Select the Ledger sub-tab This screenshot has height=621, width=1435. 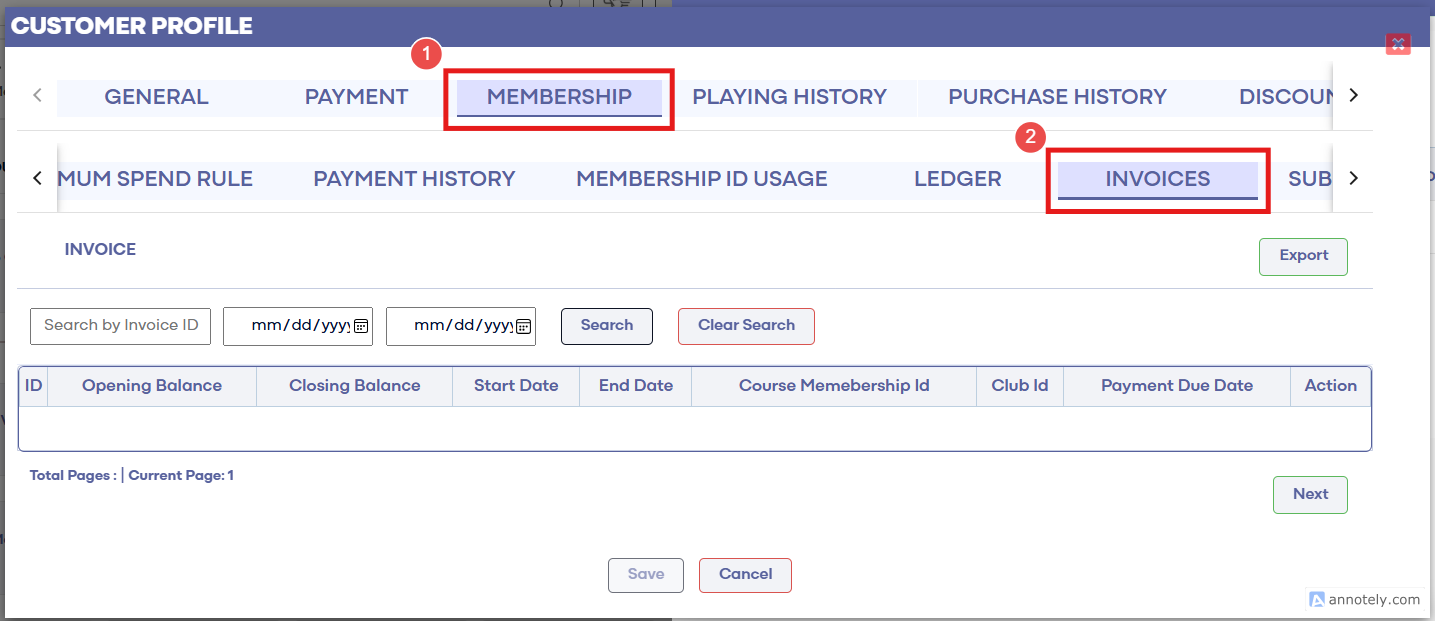957,179
